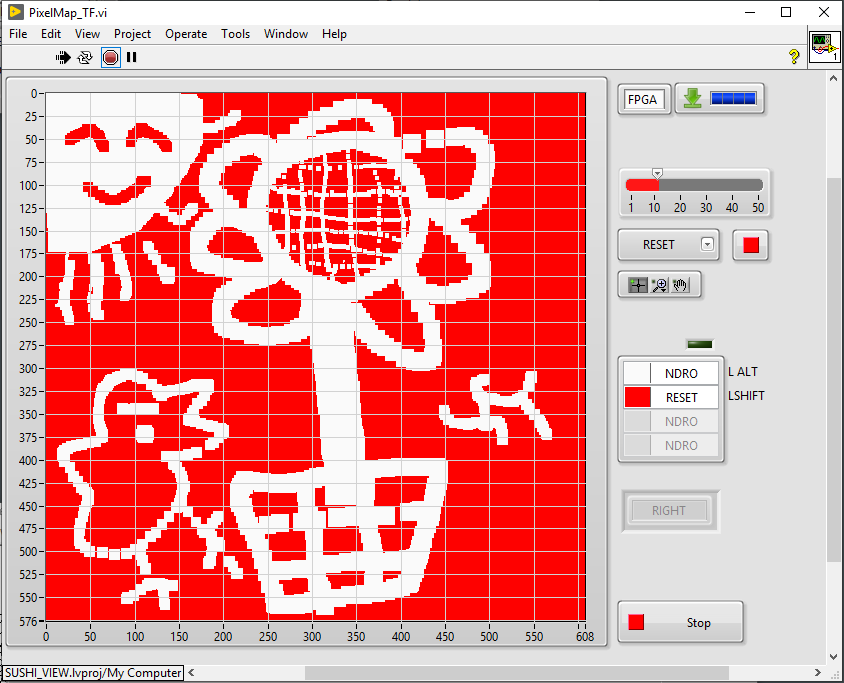The image size is (844, 683).
Task: Click the X-axis end value 608
Action: tap(585, 637)
